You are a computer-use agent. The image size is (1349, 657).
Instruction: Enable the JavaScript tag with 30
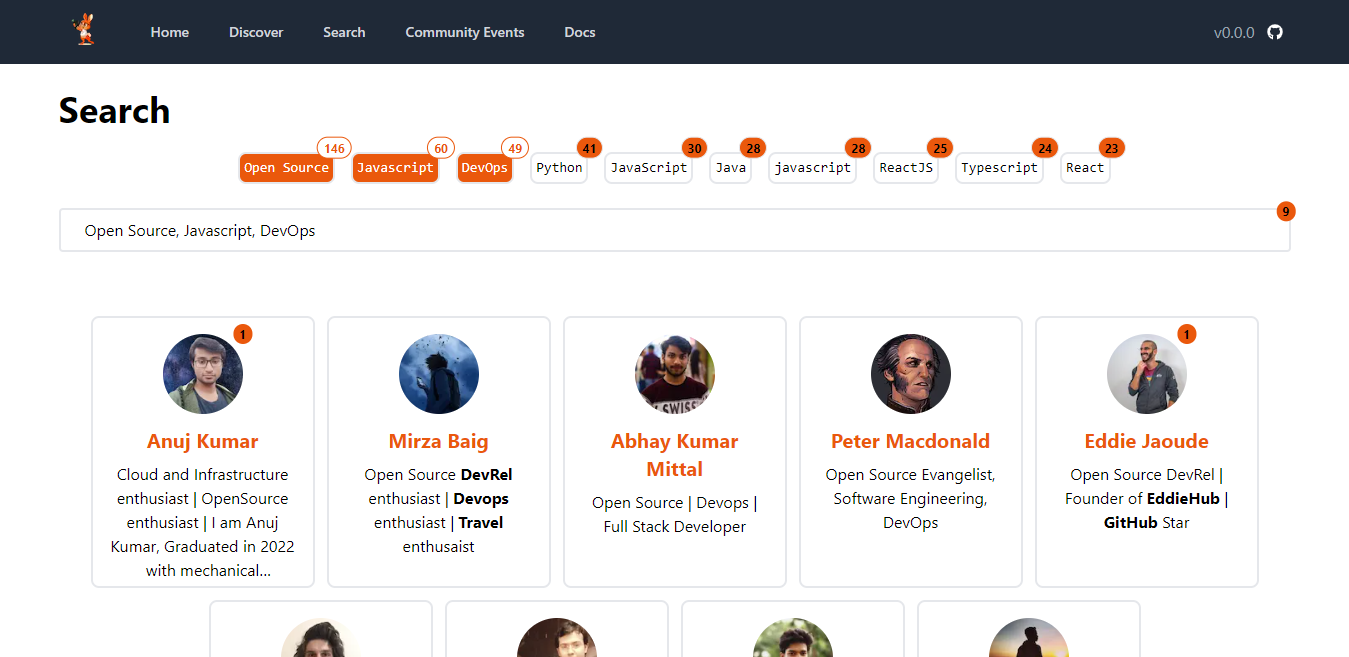649,168
